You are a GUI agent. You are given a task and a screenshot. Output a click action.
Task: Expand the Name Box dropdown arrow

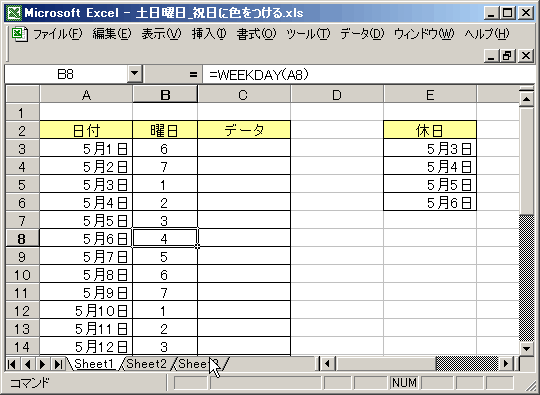(x=135, y=74)
